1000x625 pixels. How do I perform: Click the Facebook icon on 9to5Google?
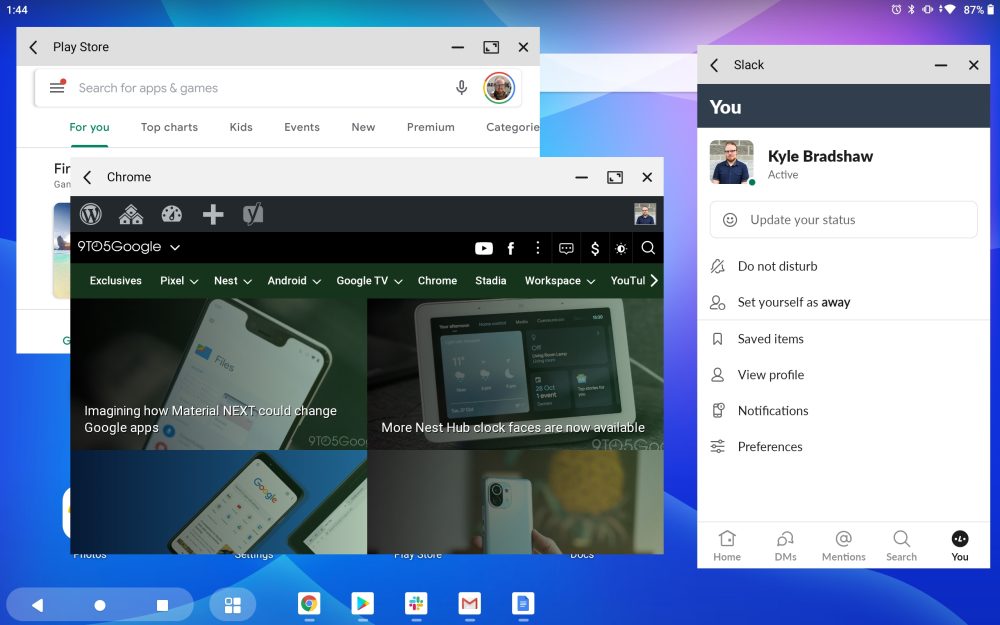510,248
